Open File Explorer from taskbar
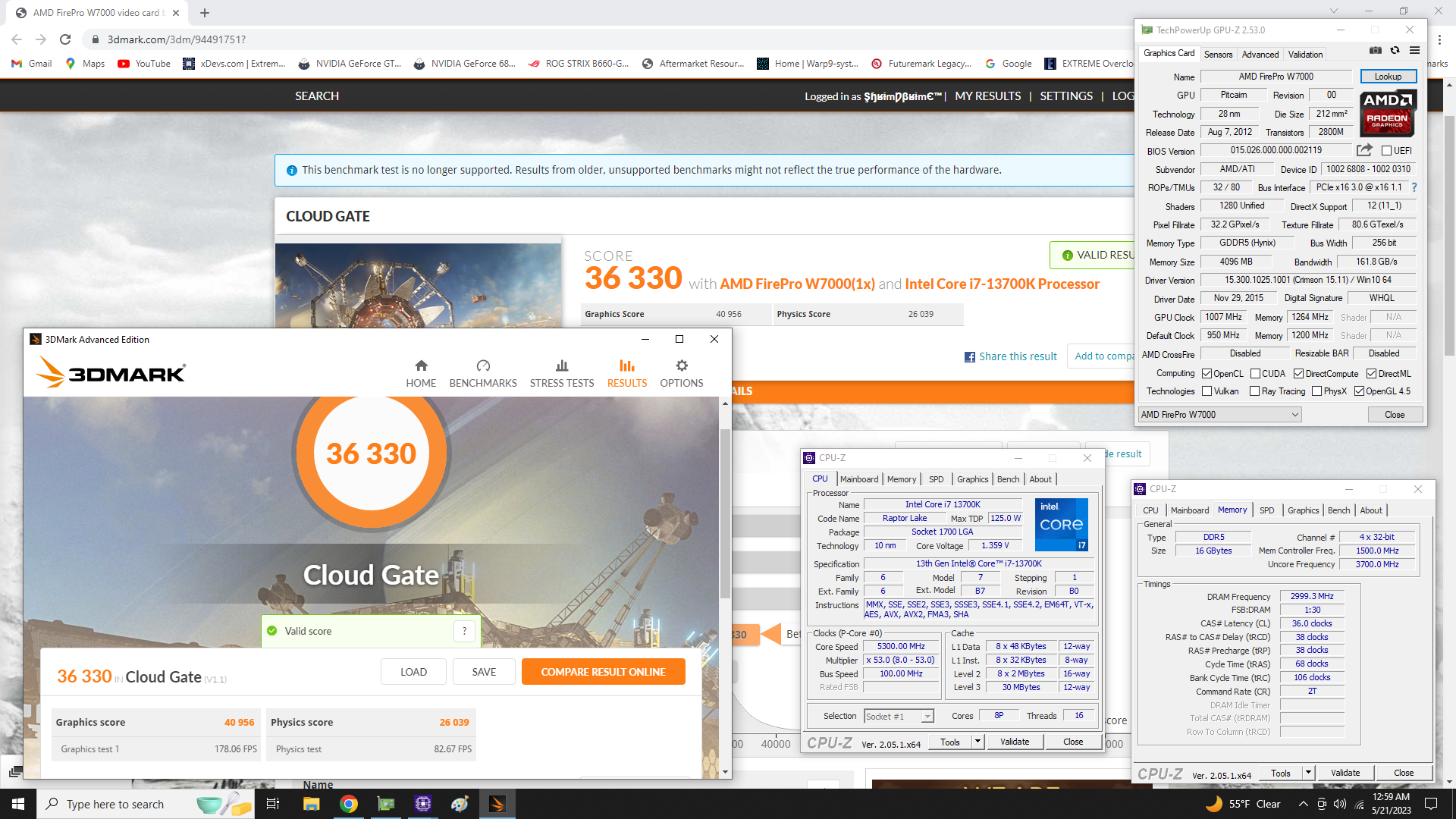Image resolution: width=1456 pixels, height=819 pixels. [311, 804]
